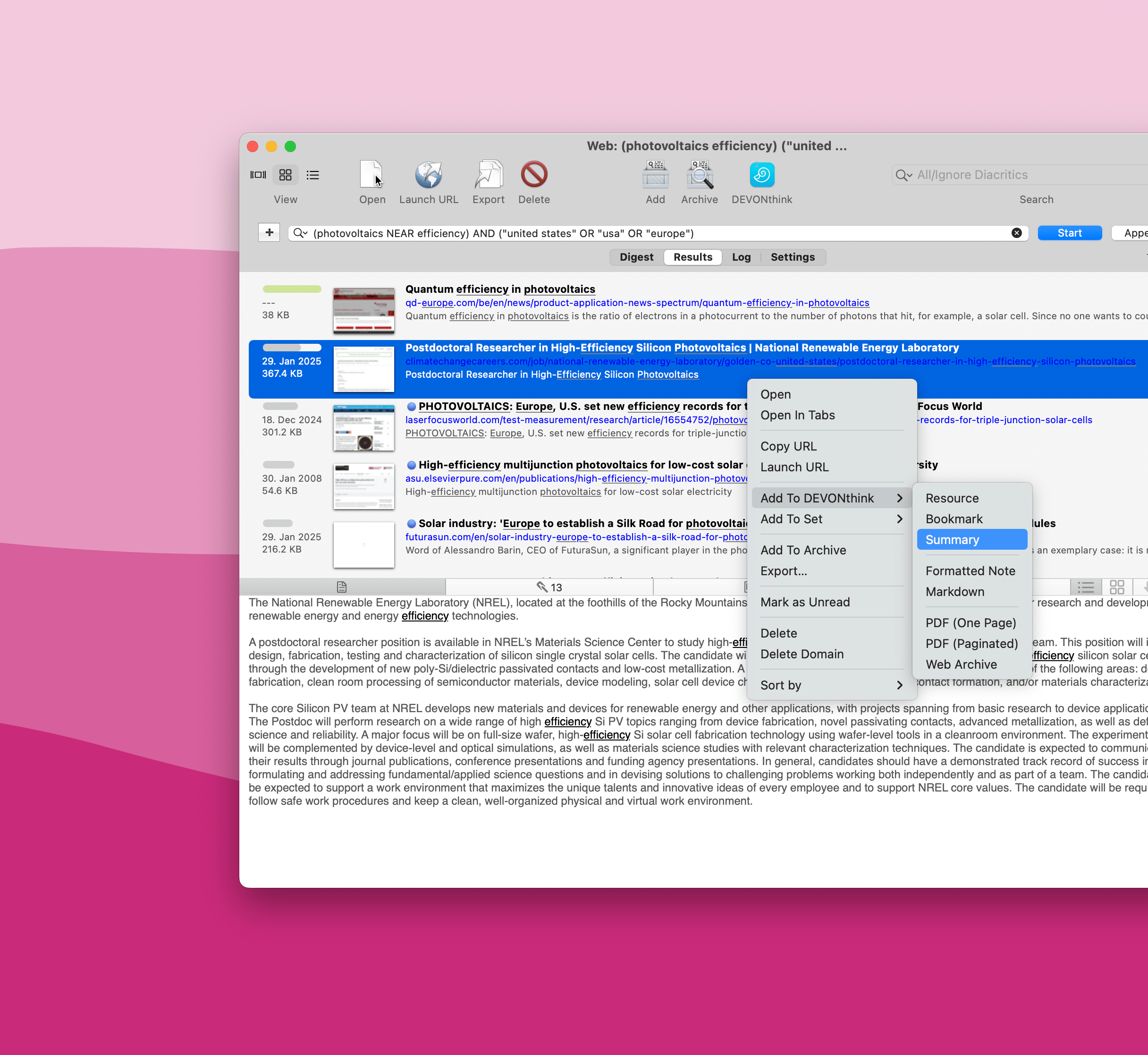Choose Open in the context menu
The height and width of the screenshot is (1055, 1148).
point(832,394)
